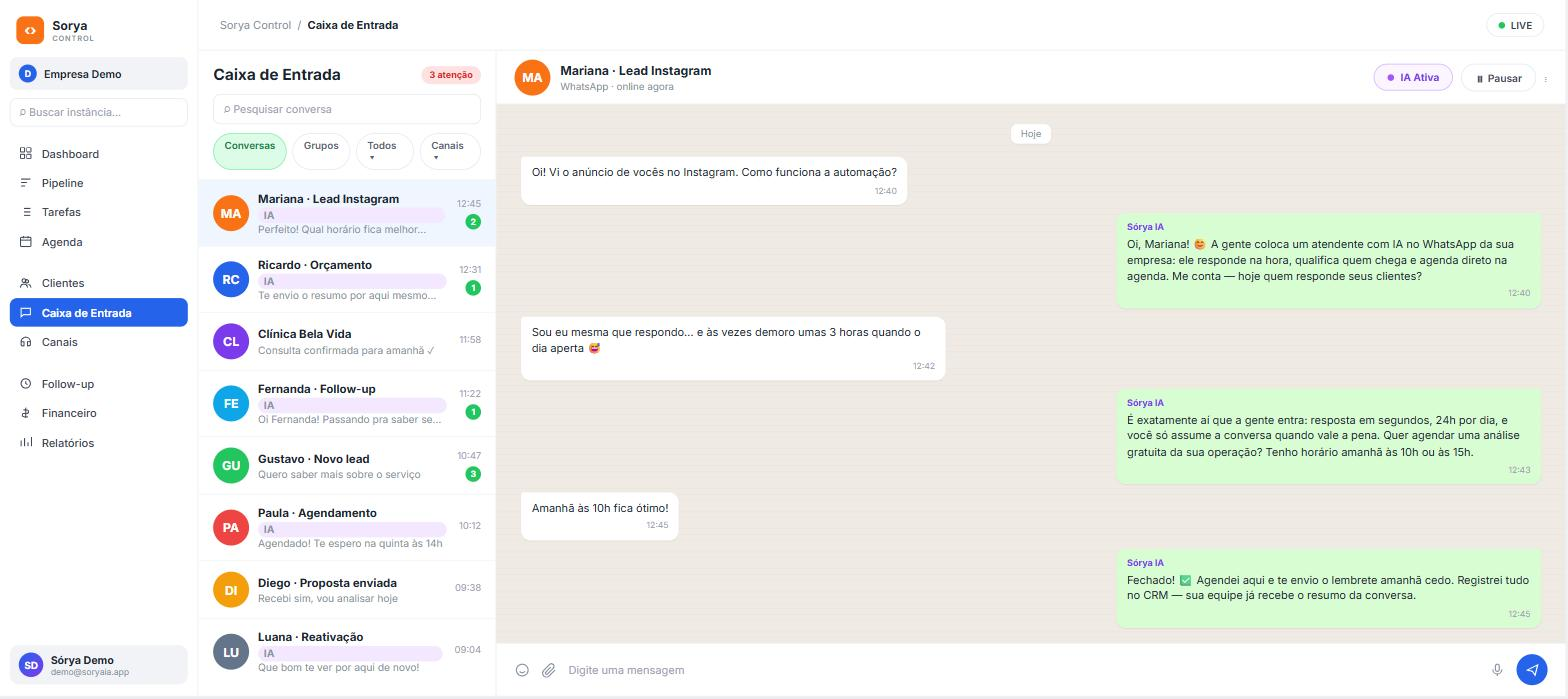Open the emoji picker icon
This screenshot has width=1568, height=699.
coord(522,670)
